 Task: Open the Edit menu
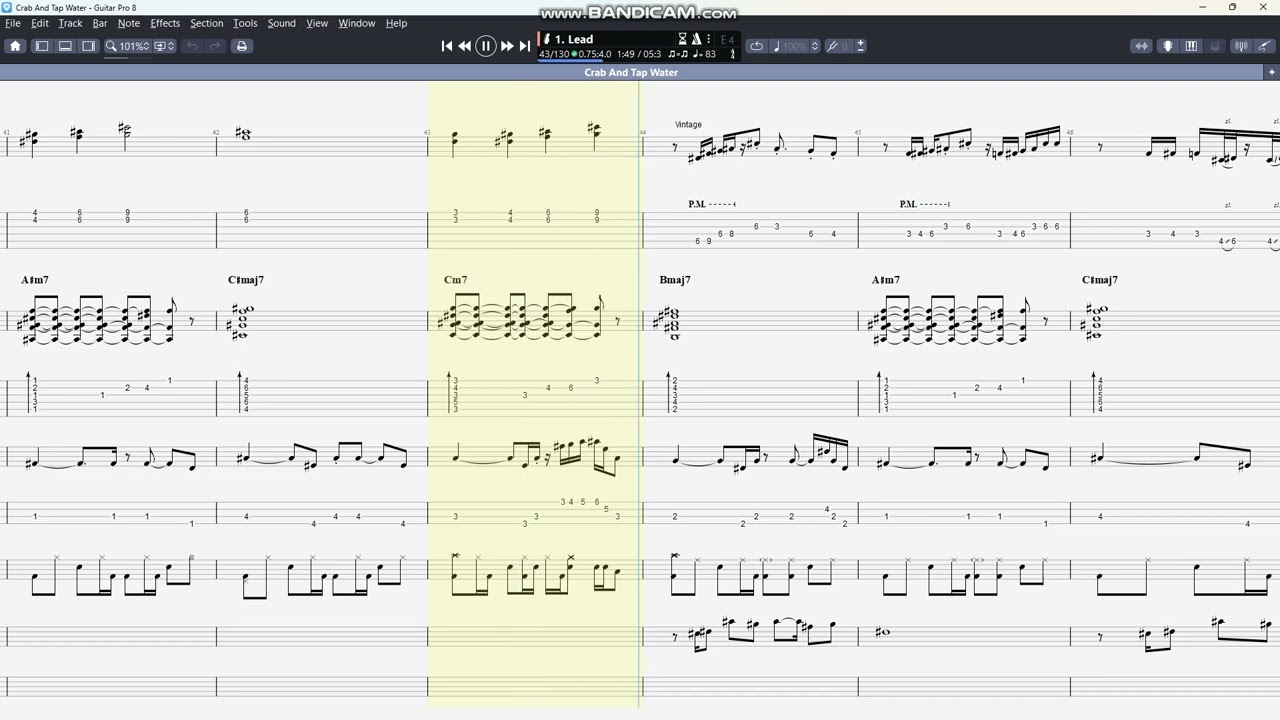(x=40, y=23)
